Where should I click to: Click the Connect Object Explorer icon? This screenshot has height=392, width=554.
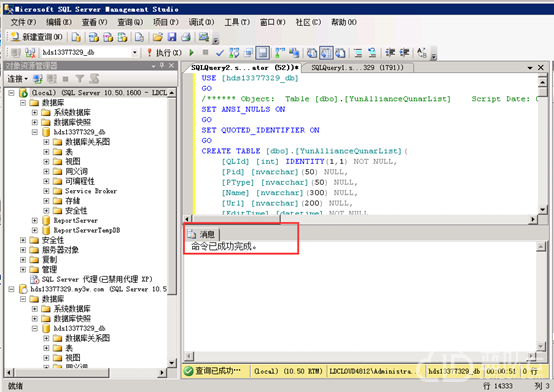(x=37, y=78)
